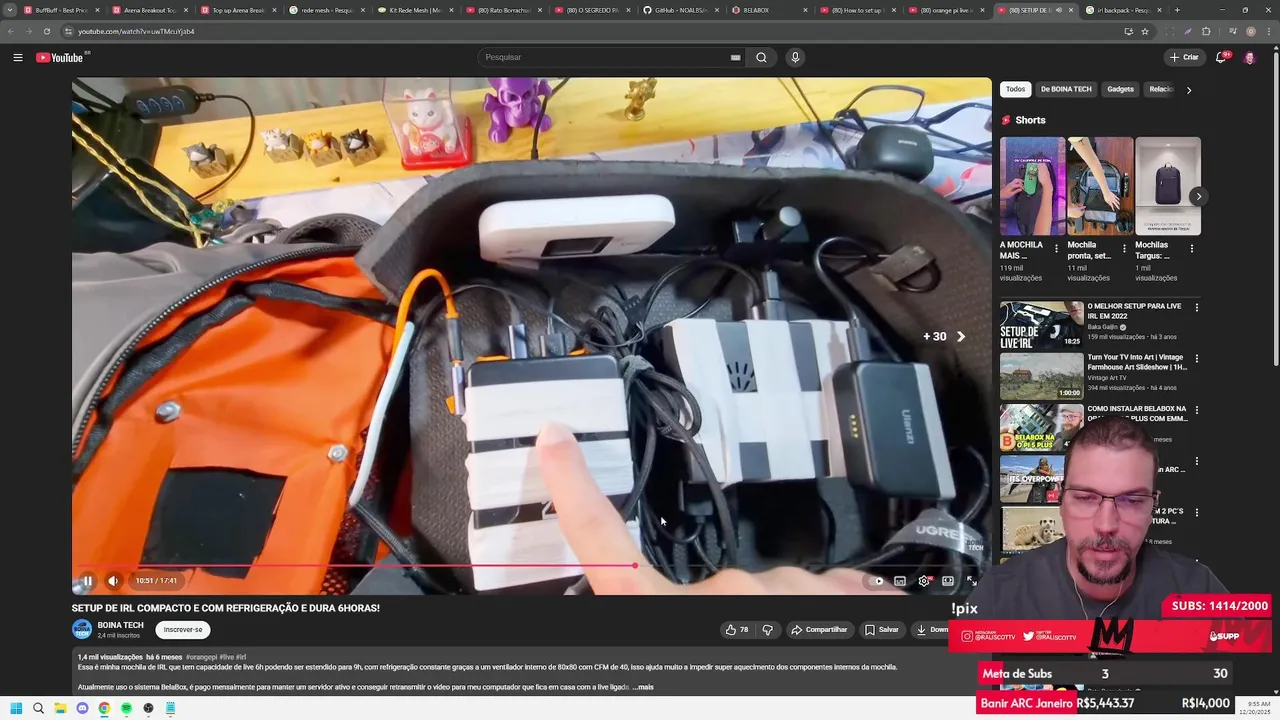Screen dimensions: 1280x720
Task: Go back with the browser back arrow
Action: (x=10, y=31)
